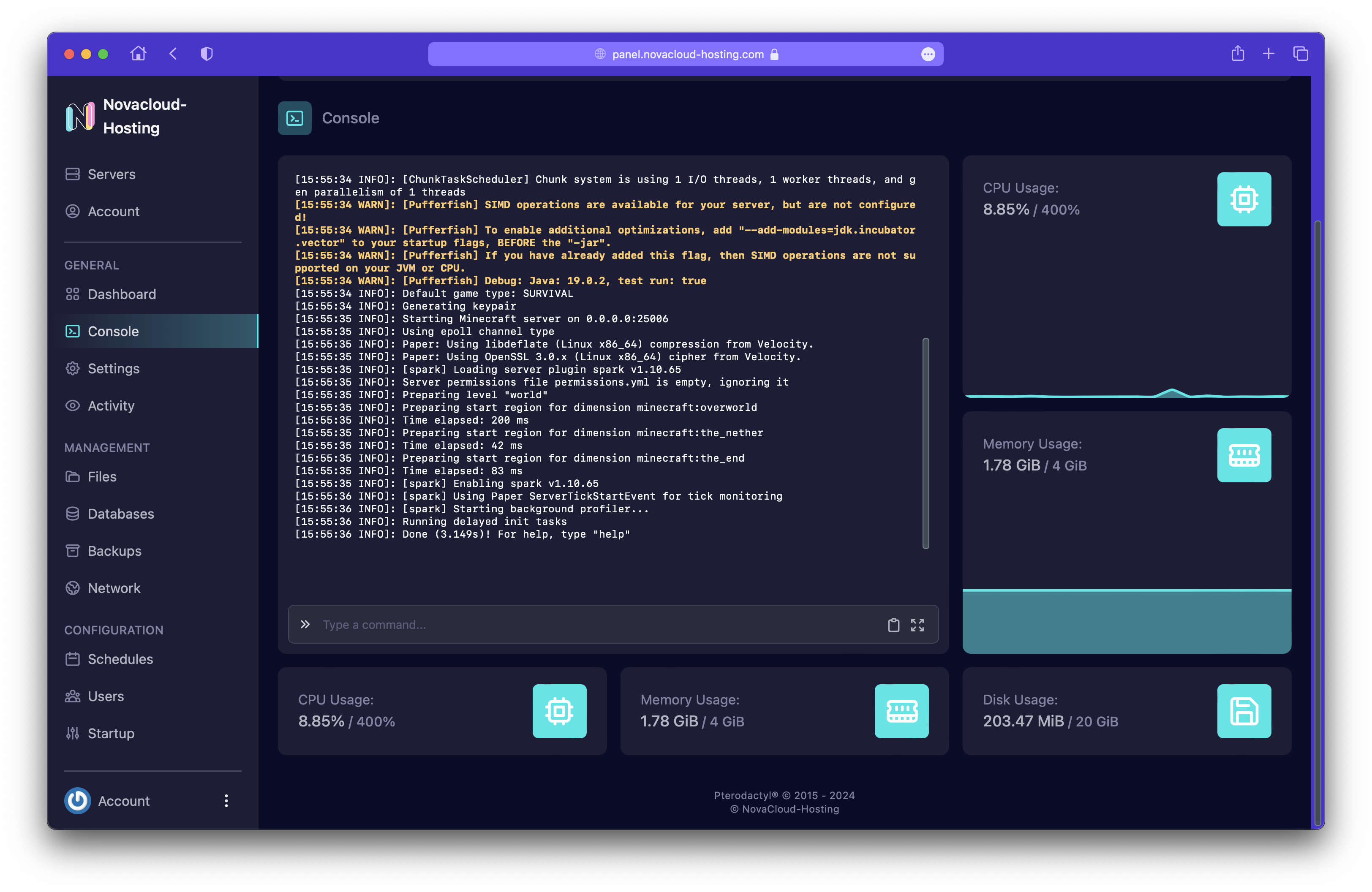Click the browser home icon
This screenshot has width=1372, height=892.
(x=139, y=54)
